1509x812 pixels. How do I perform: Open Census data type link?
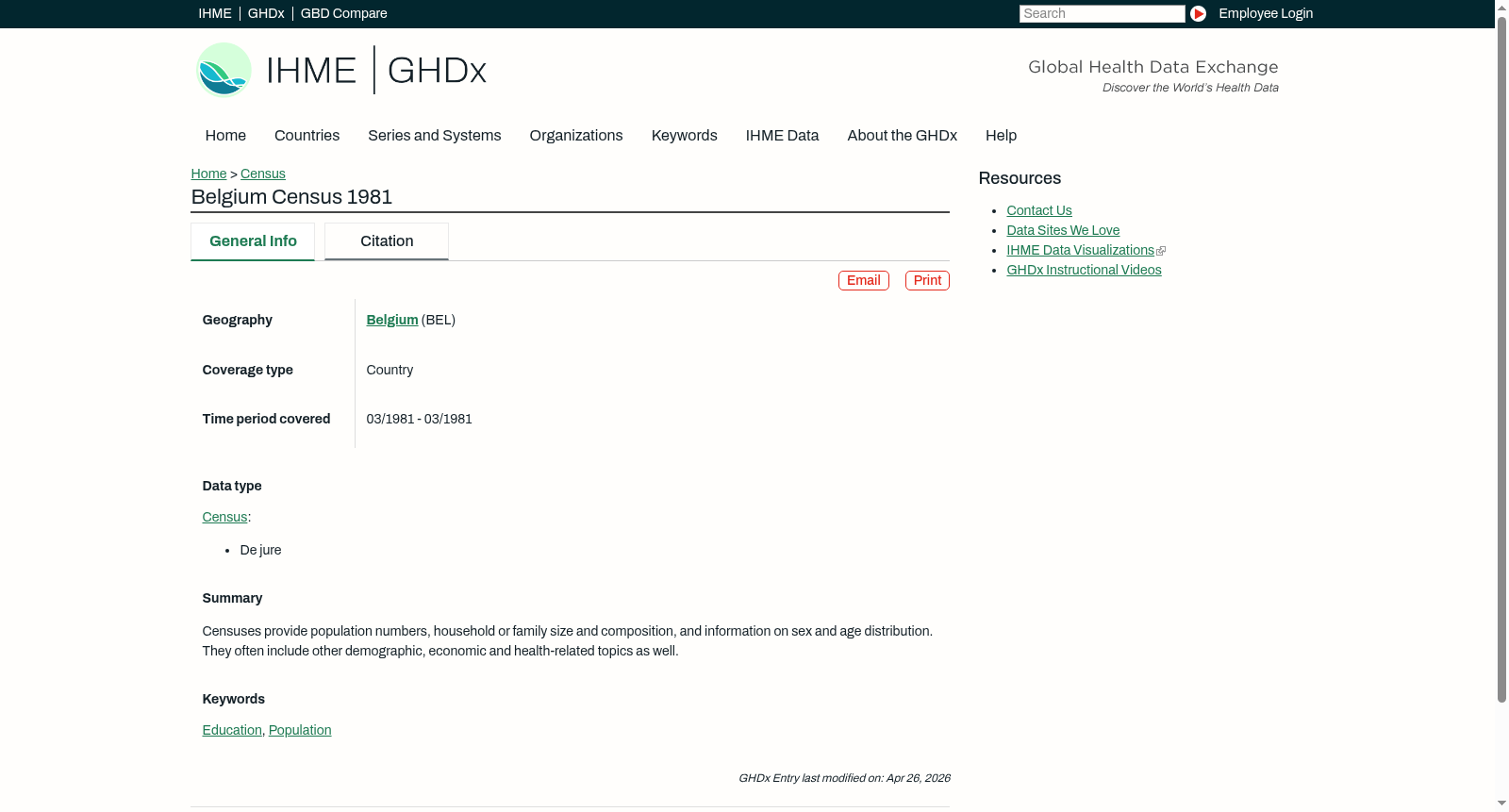tap(224, 517)
